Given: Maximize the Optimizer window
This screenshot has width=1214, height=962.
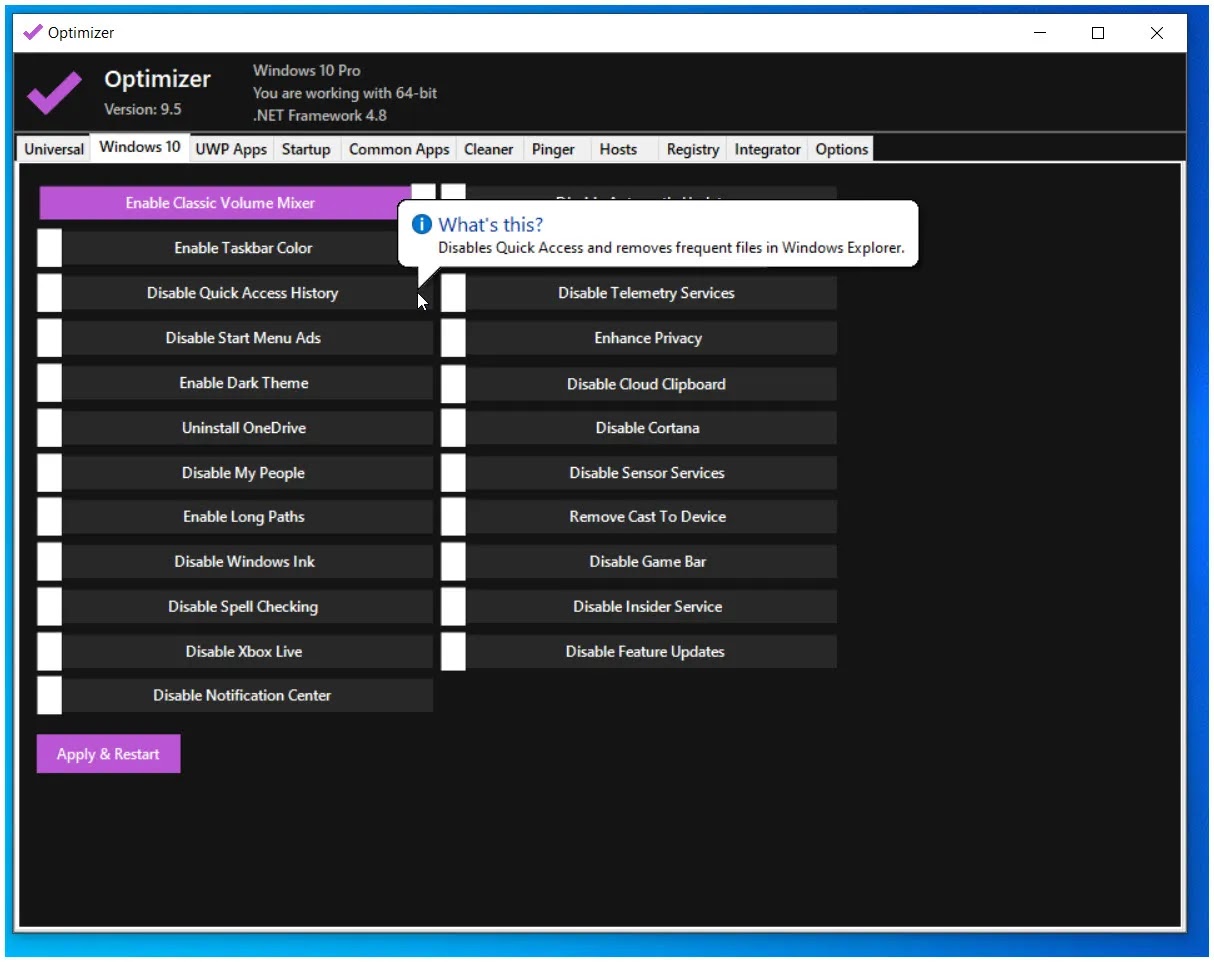Looking at the screenshot, I should (x=1098, y=33).
